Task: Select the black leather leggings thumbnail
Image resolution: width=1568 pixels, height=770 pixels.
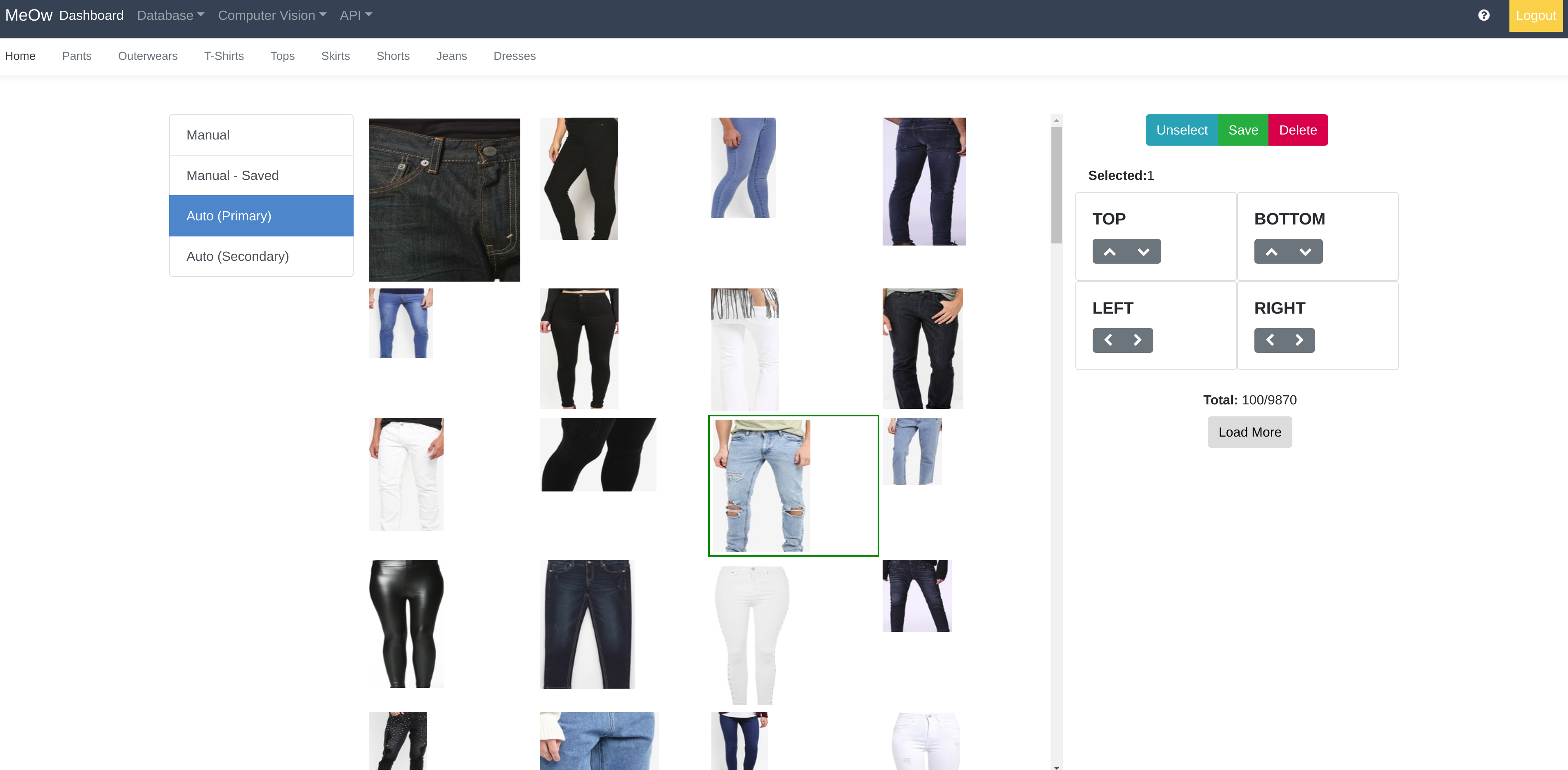Action: (x=406, y=624)
